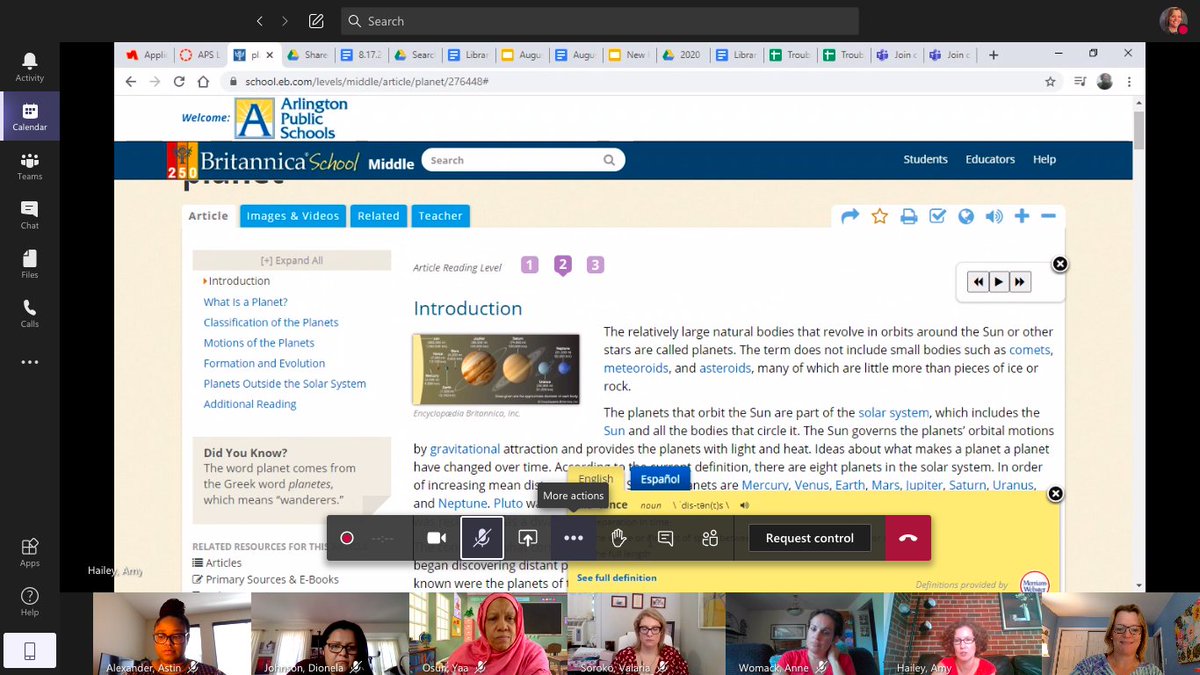Viewport: 1200px width, 675px height.
Task: Increase text size with plus icon
Action: pyautogui.click(x=1022, y=216)
